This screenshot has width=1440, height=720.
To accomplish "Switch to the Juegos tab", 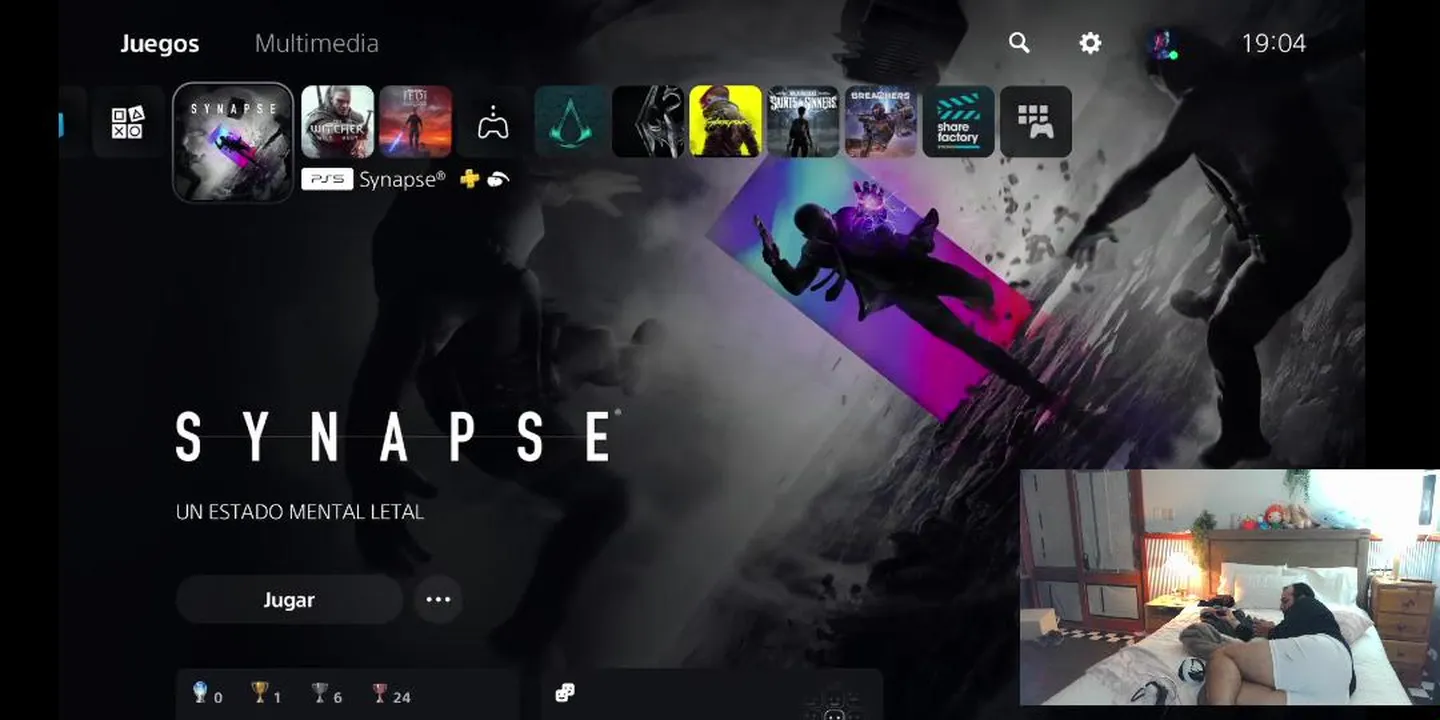I will click(160, 44).
